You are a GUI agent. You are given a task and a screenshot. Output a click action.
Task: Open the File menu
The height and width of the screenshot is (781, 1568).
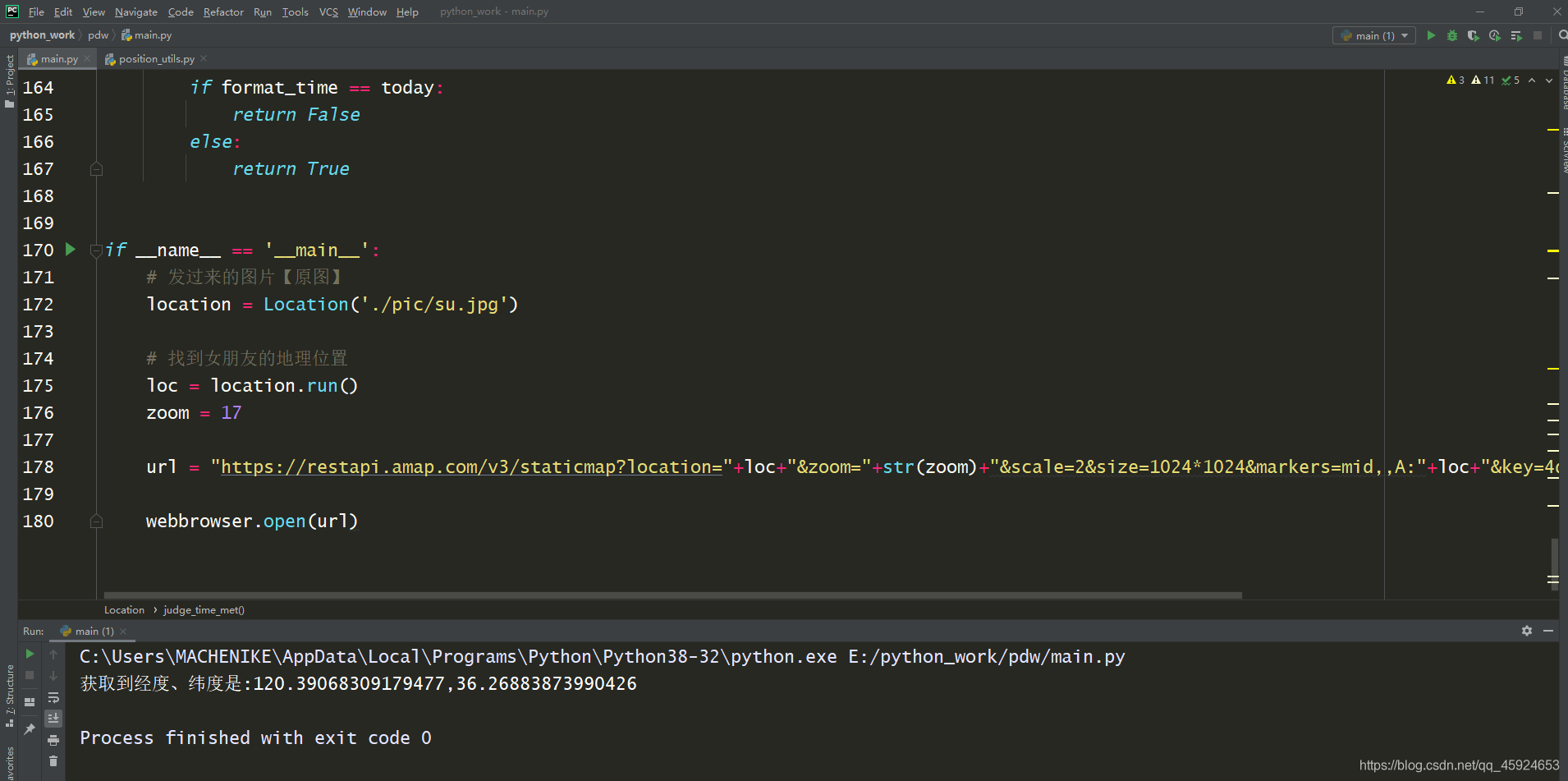(x=36, y=11)
